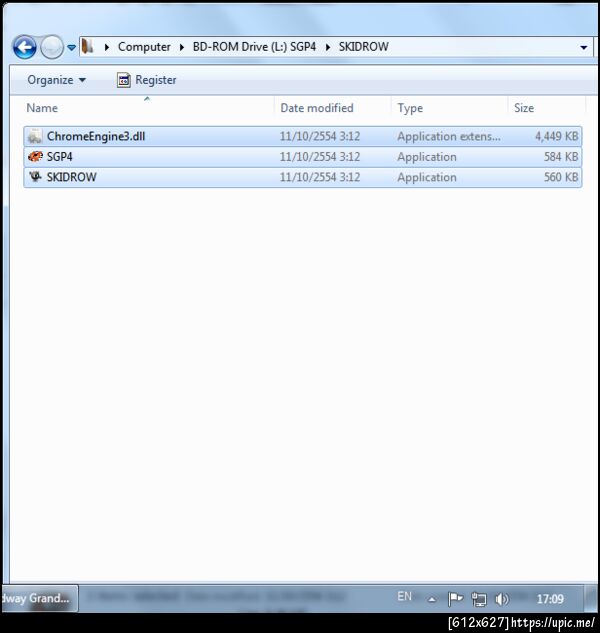Click the Register toolbar button
This screenshot has width=600, height=633.
[x=147, y=80]
